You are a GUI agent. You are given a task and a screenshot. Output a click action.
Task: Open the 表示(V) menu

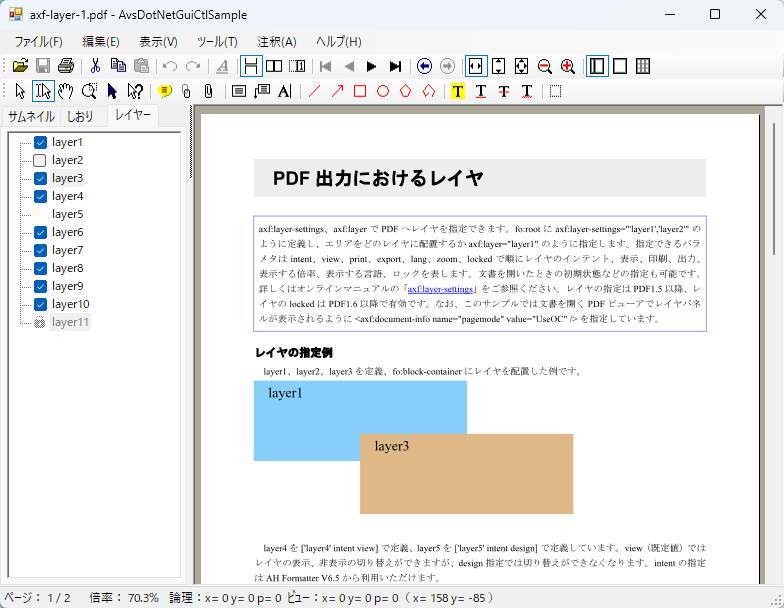click(x=158, y=41)
